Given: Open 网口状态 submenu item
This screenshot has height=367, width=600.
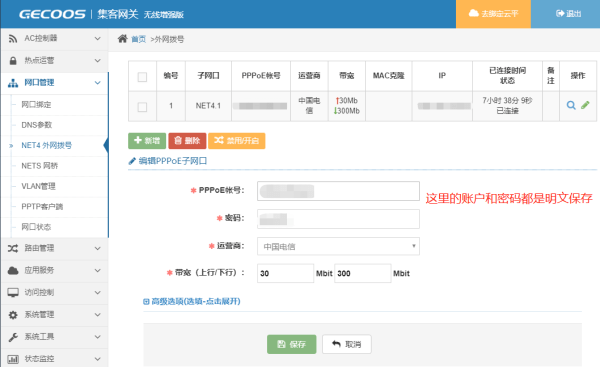Looking at the screenshot, I should (36, 227).
